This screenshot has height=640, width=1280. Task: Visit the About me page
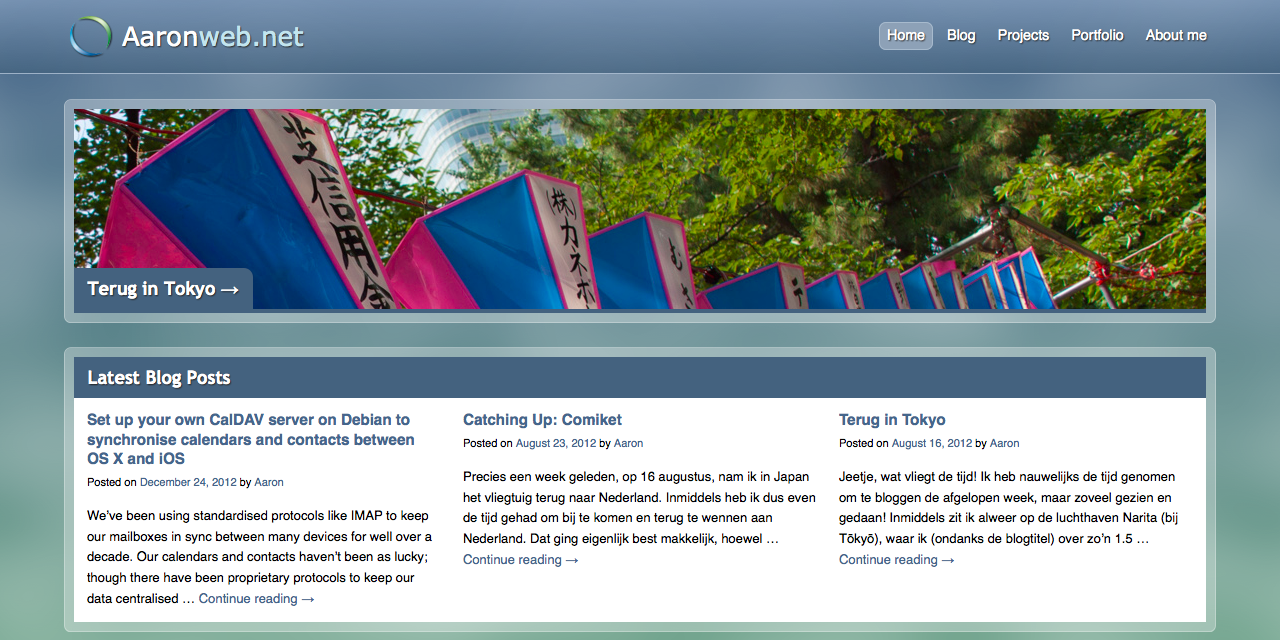tap(1175, 35)
